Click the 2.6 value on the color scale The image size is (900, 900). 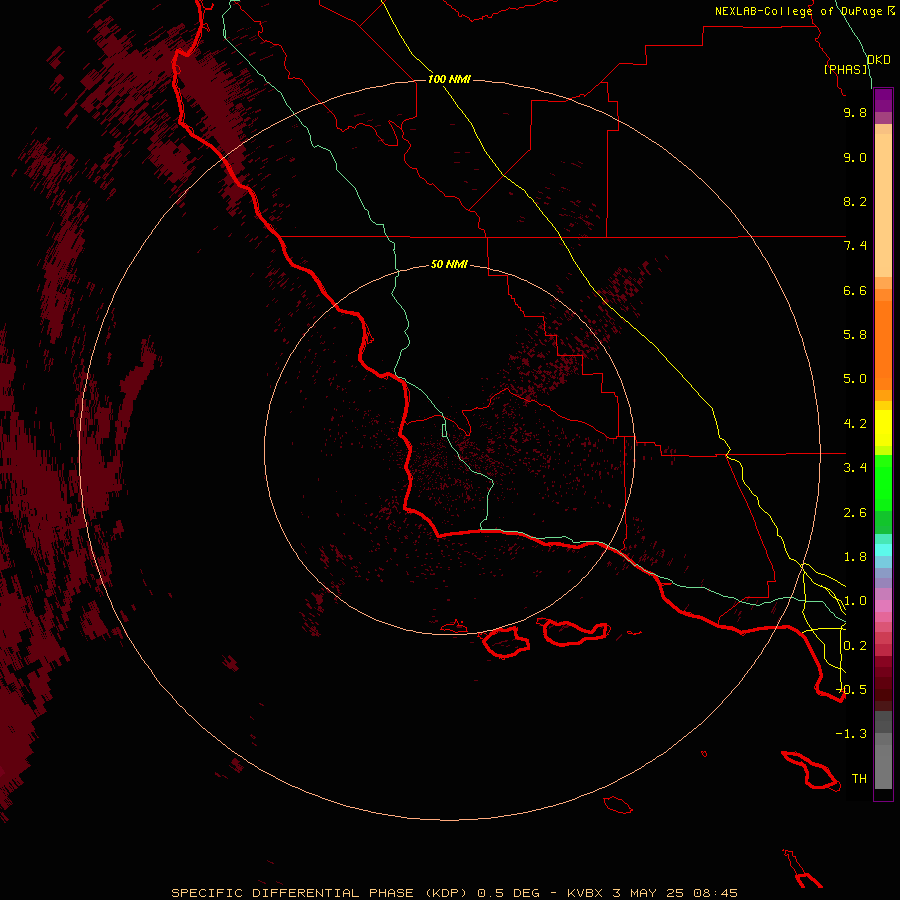click(855, 513)
